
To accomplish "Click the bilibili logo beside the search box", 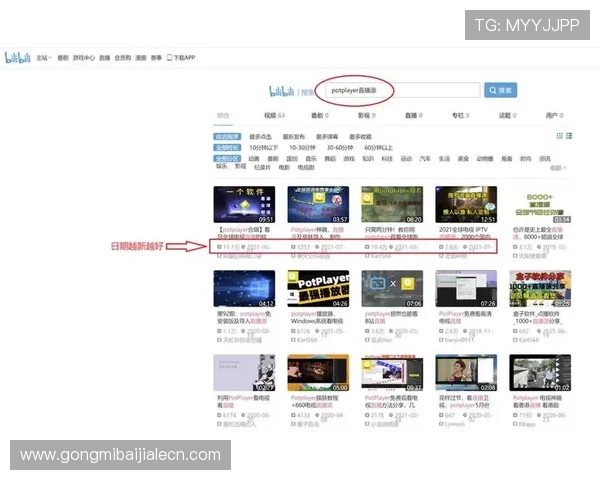I will pyautogui.click(x=284, y=91).
